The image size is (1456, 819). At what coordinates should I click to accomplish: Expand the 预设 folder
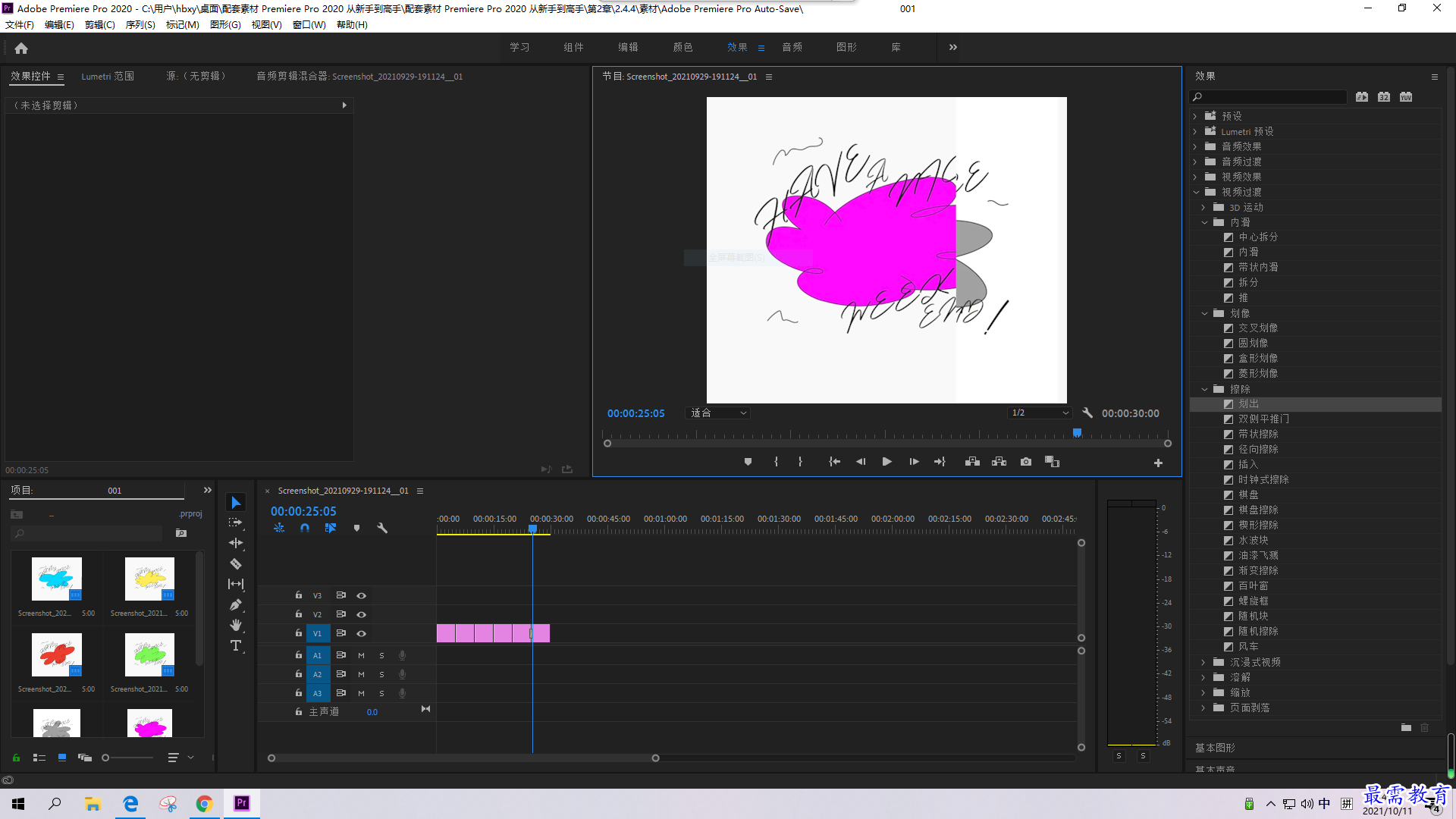click(x=1195, y=116)
